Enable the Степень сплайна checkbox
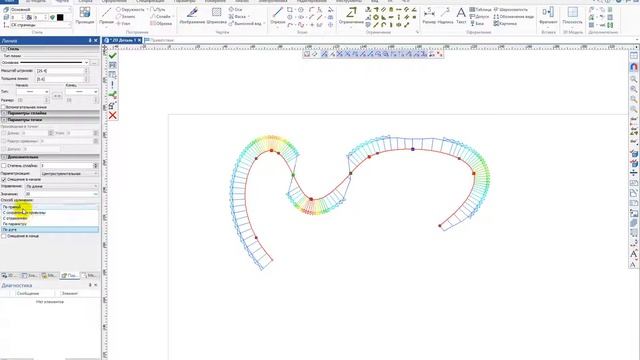The width and height of the screenshot is (640, 360). pos(4,166)
